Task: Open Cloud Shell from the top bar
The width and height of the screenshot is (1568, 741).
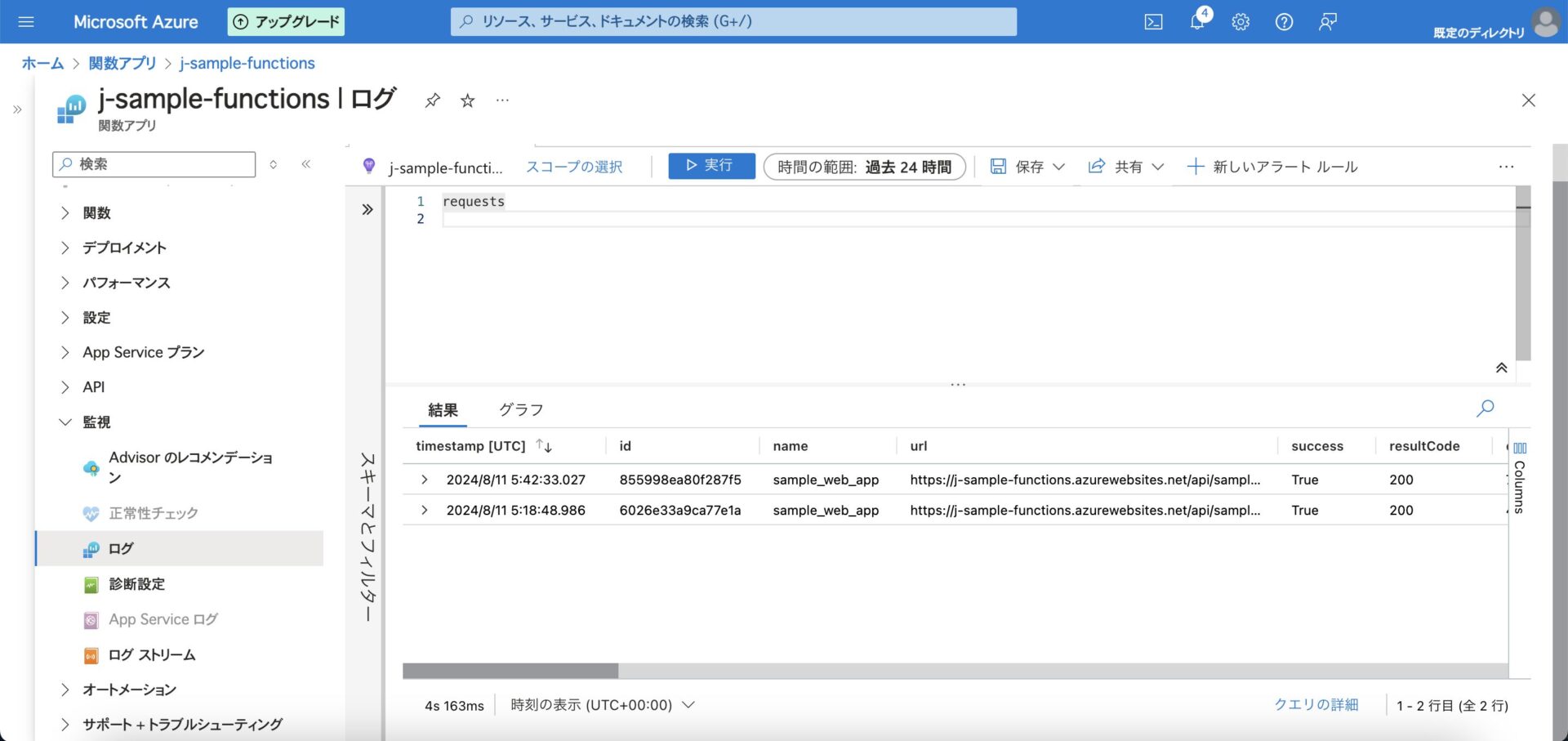Action: (x=1153, y=21)
